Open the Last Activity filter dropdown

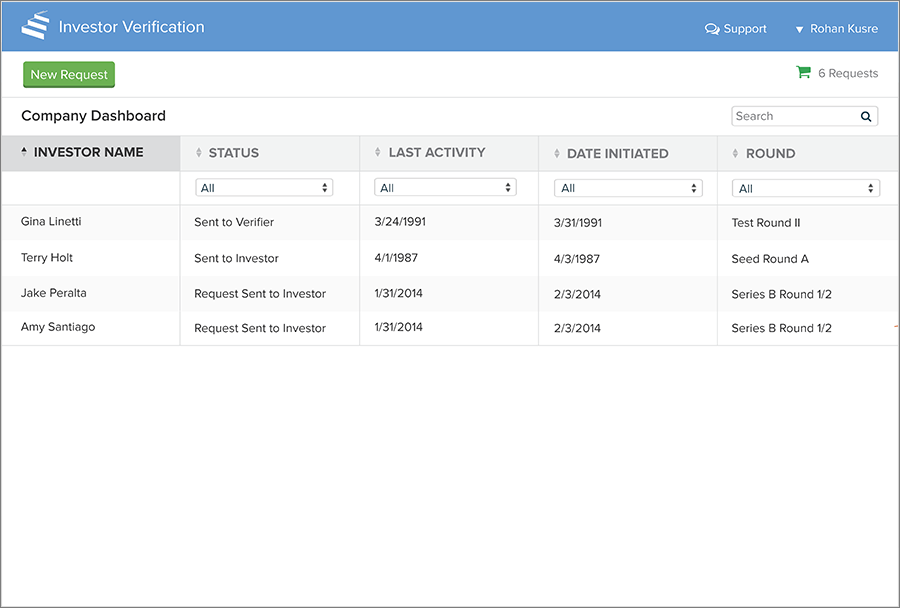(x=444, y=188)
